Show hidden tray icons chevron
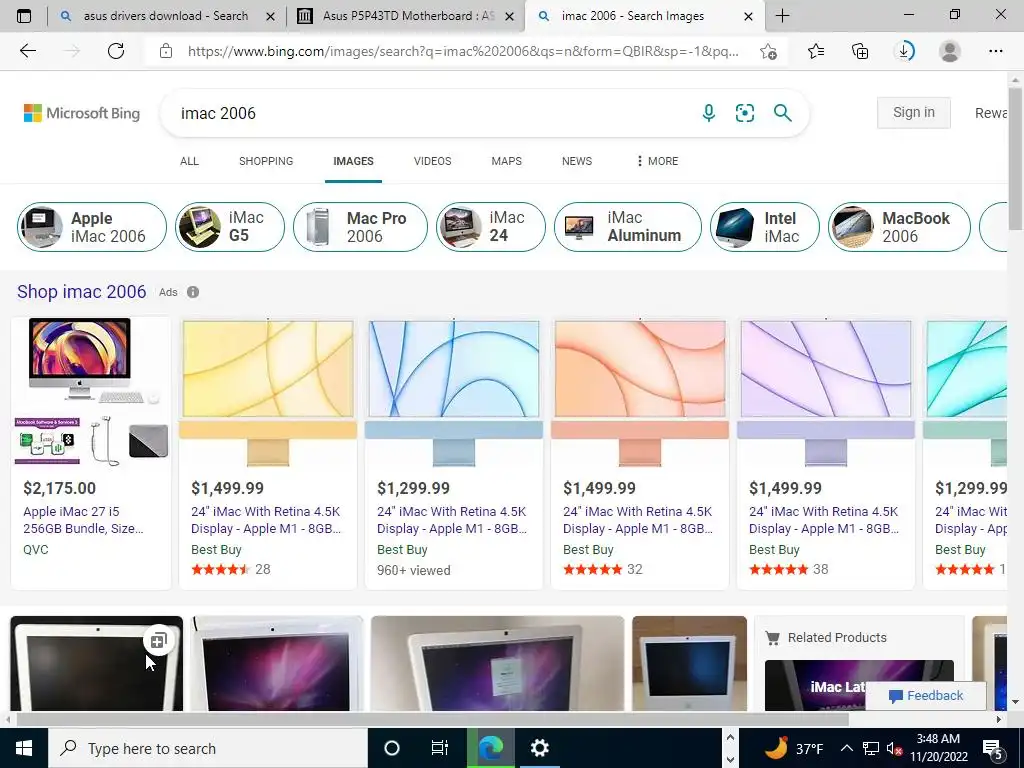 click(x=846, y=748)
